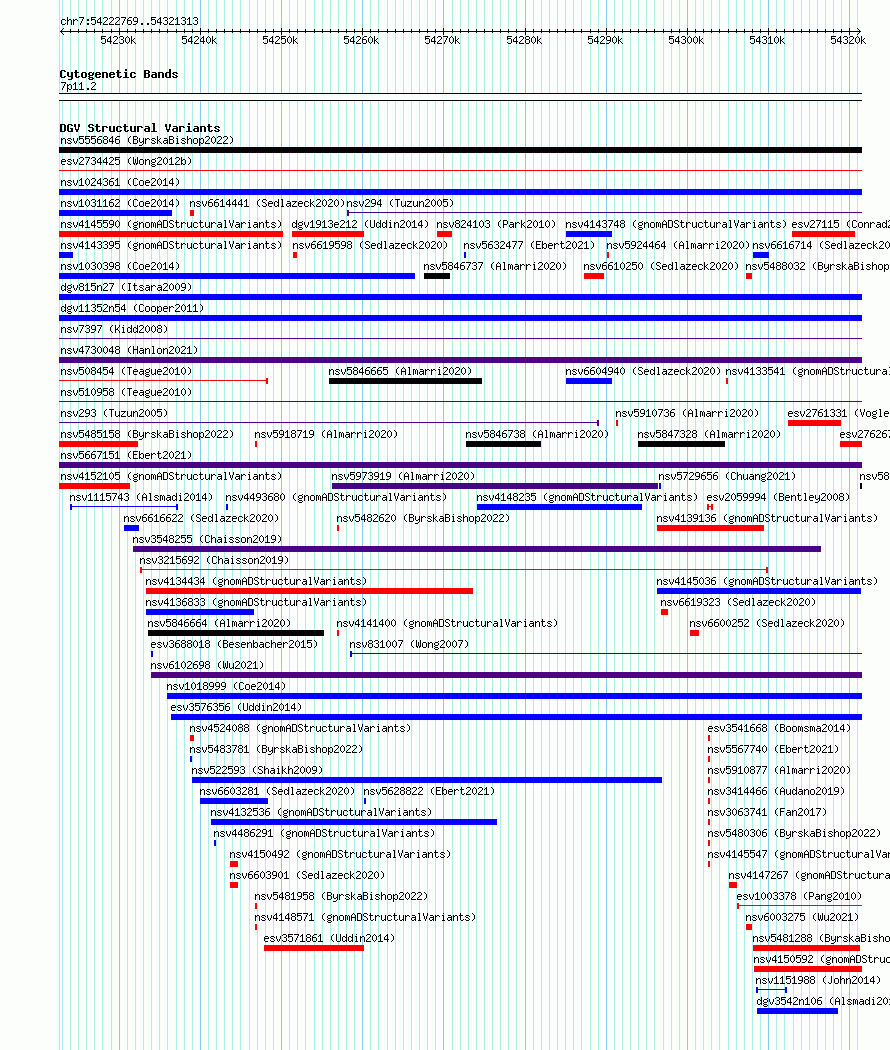
Task: Select nsv1031162 (Coe2014) variant label
Action: 120,204
